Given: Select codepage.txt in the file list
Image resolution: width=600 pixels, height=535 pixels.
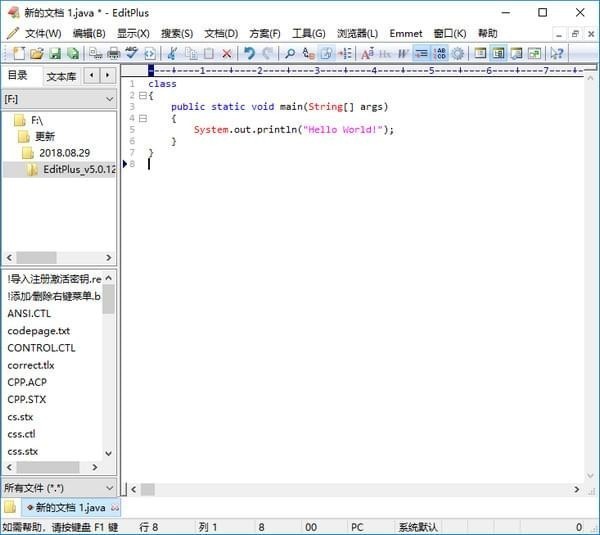Looking at the screenshot, I should tap(39, 330).
